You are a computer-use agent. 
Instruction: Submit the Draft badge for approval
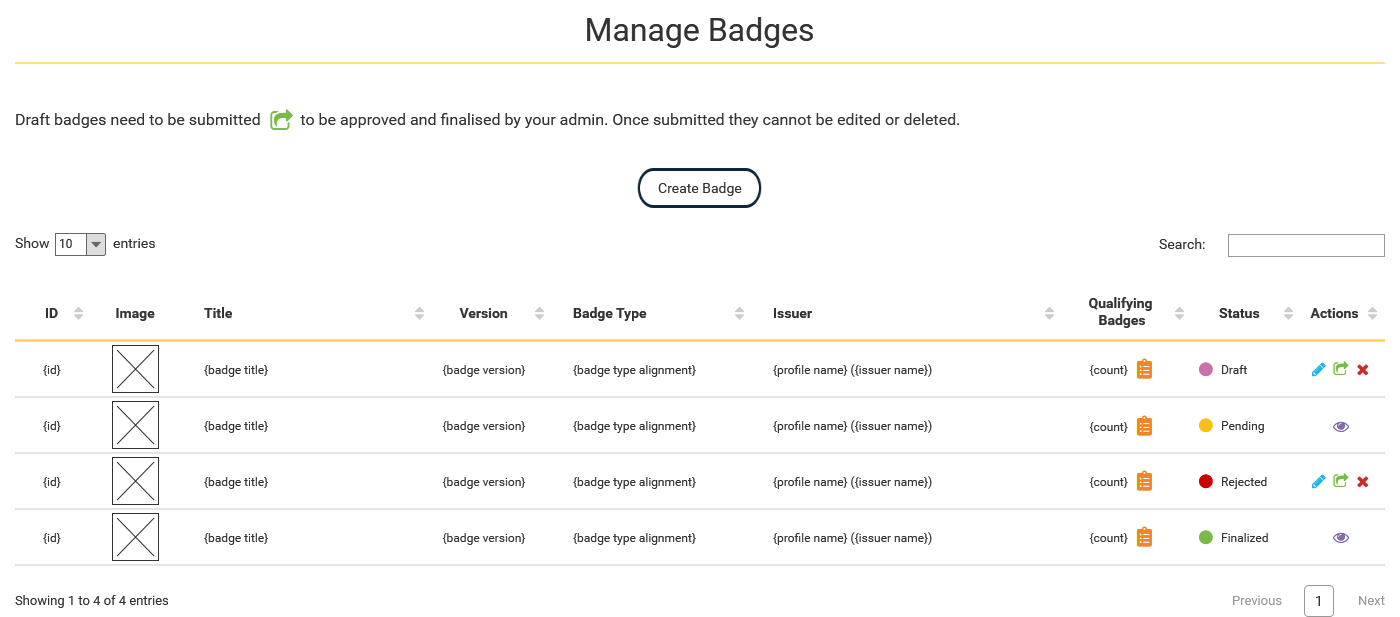coord(1341,369)
